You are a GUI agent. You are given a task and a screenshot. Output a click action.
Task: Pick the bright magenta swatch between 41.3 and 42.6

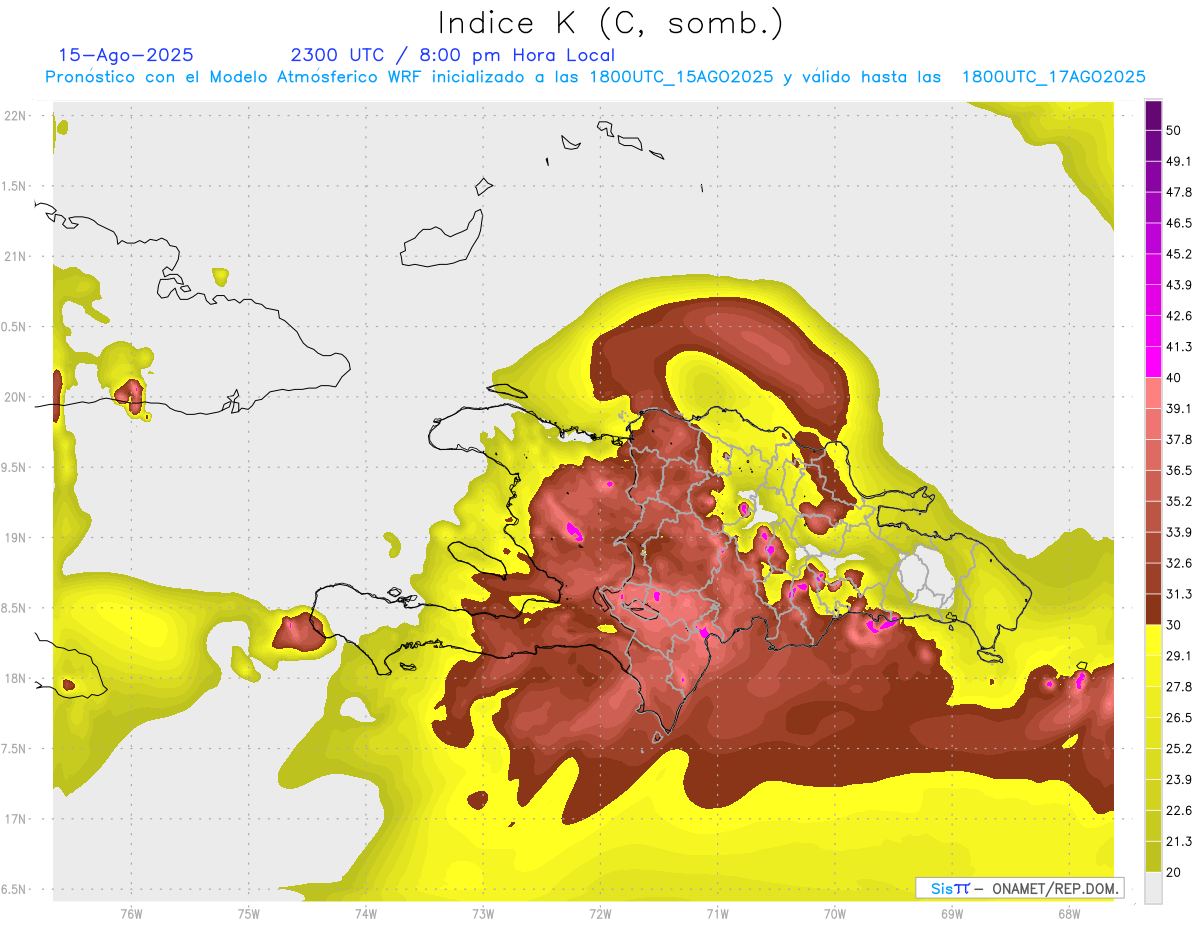[x=1153, y=331]
